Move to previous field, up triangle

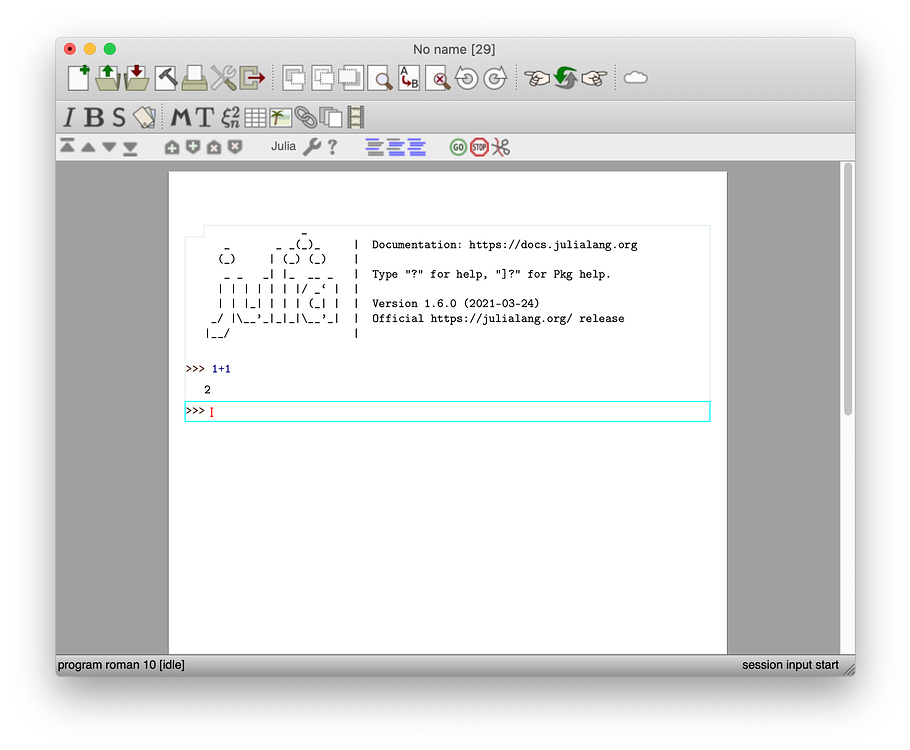88,147
